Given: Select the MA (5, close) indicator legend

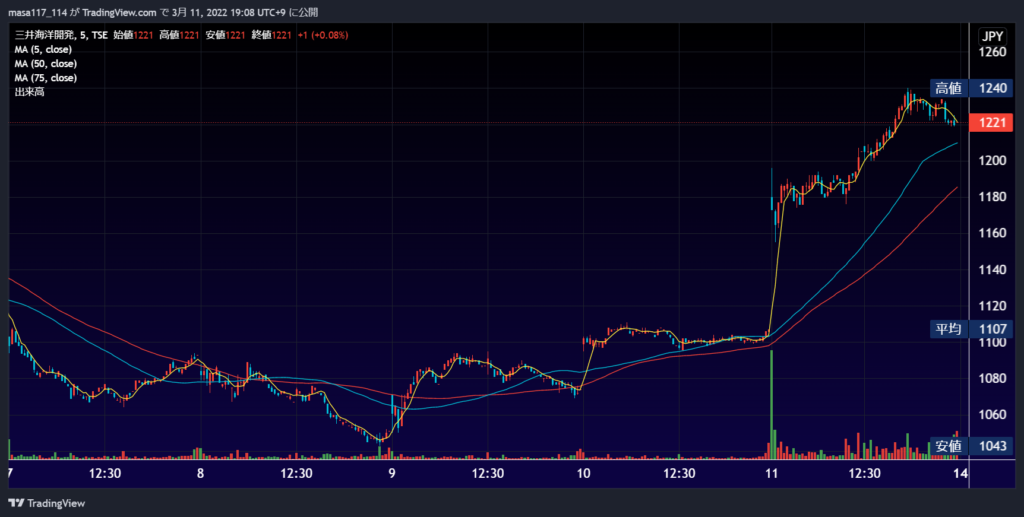Looking at the screenshot, I should click(43, 50).
